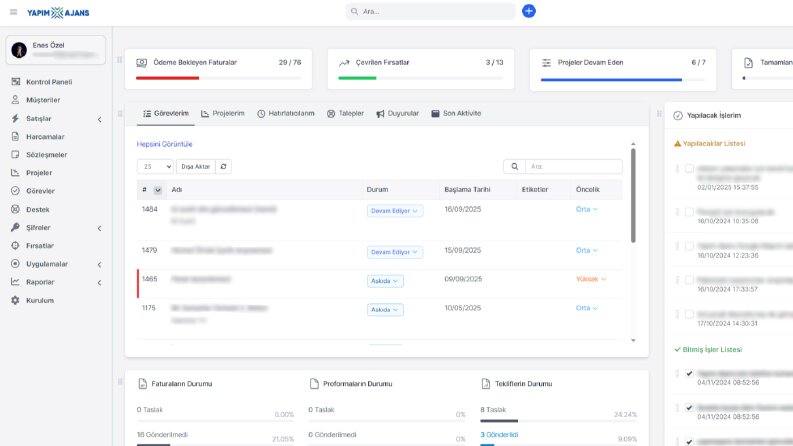Uncheck second finished item dated 04/11/2024 08:52:56
This screenshot has width=793, height=446.
point(689,408)
